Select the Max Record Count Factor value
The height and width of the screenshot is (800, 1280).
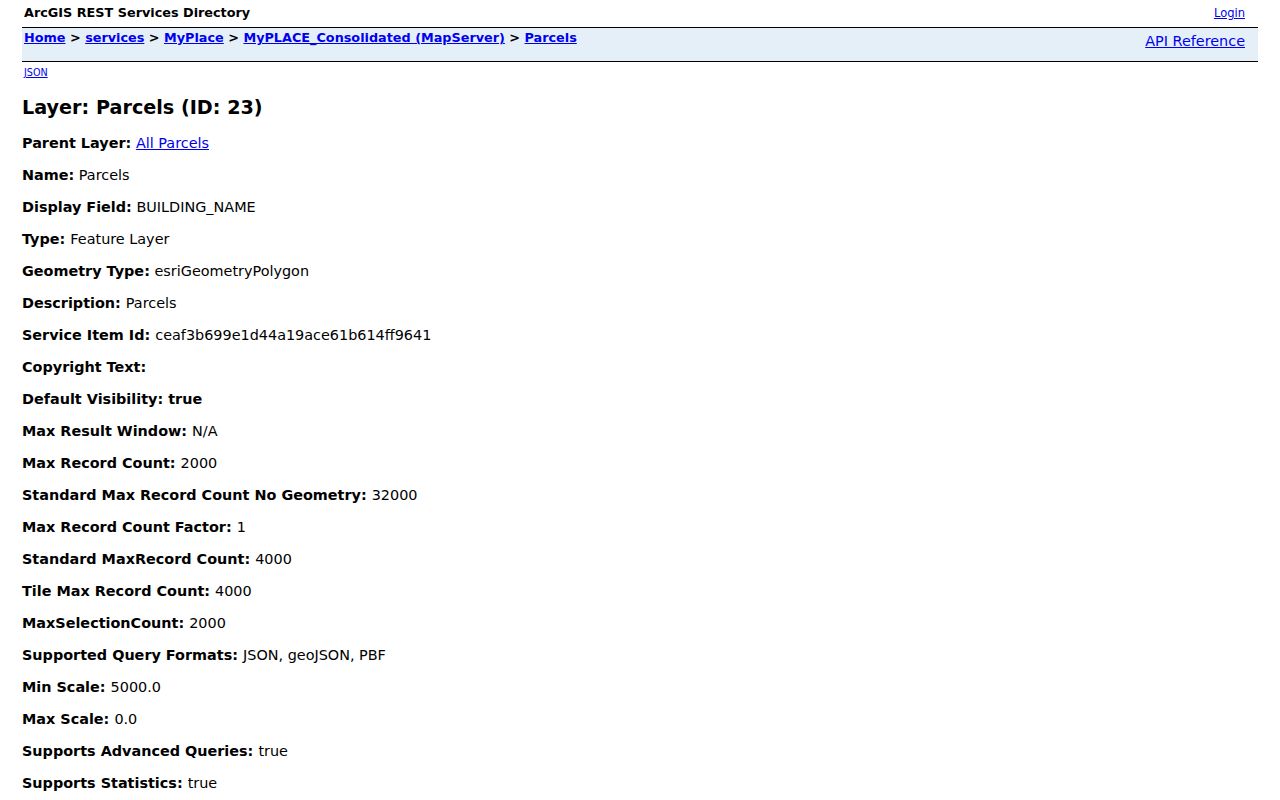pos(241,527)
